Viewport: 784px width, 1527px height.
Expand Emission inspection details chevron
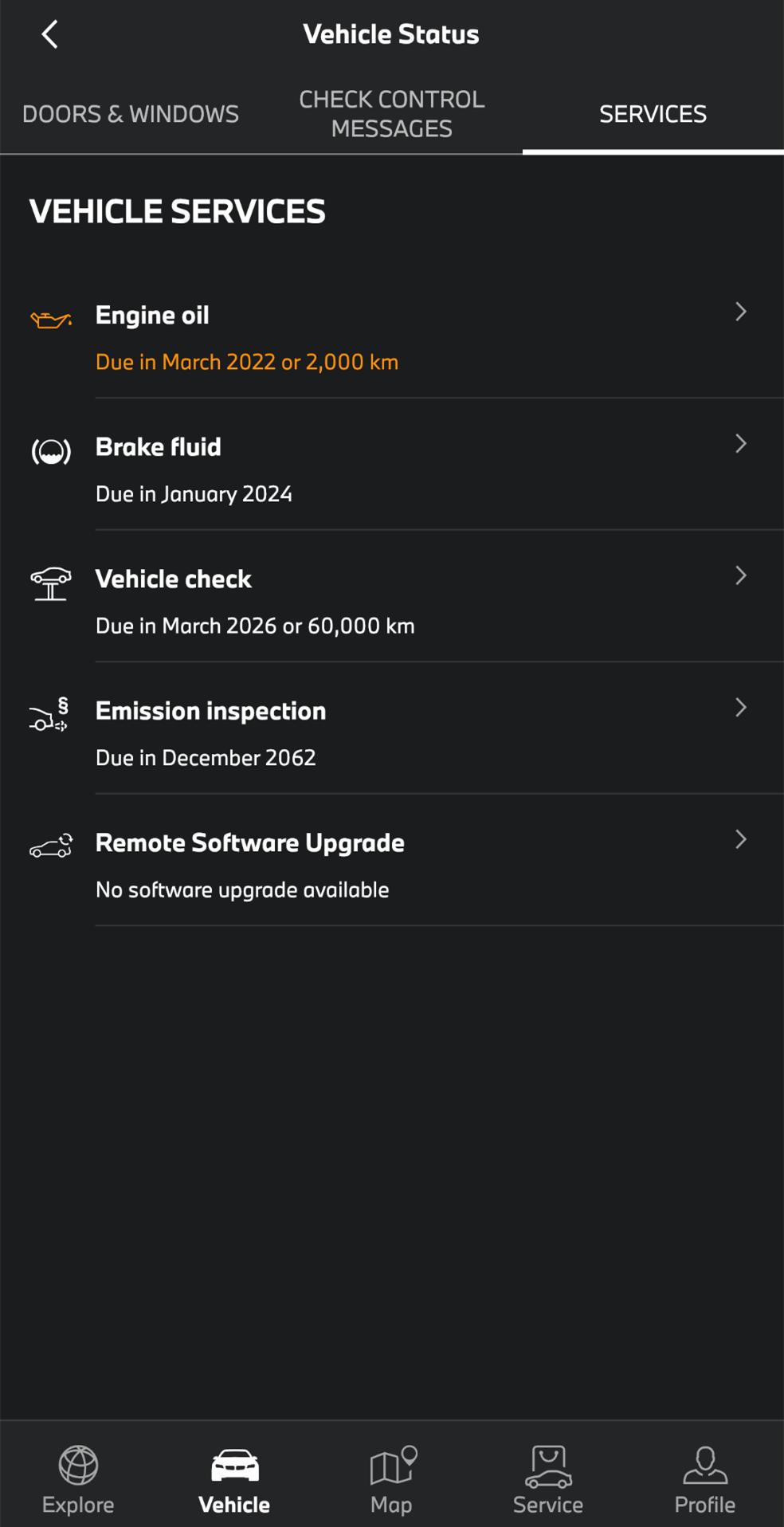(741, 708)
